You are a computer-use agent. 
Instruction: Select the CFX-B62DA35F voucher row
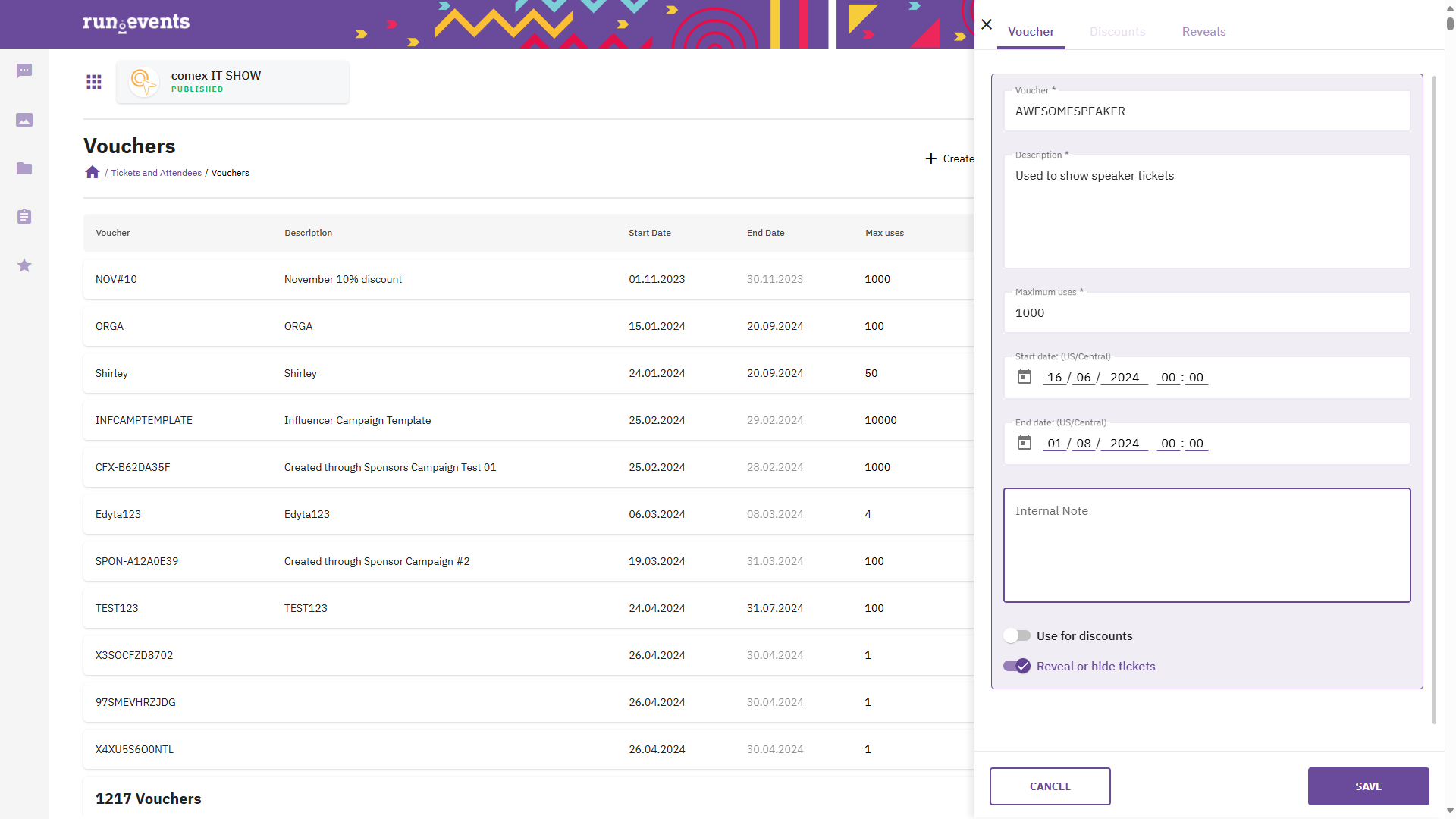(529, 467)
